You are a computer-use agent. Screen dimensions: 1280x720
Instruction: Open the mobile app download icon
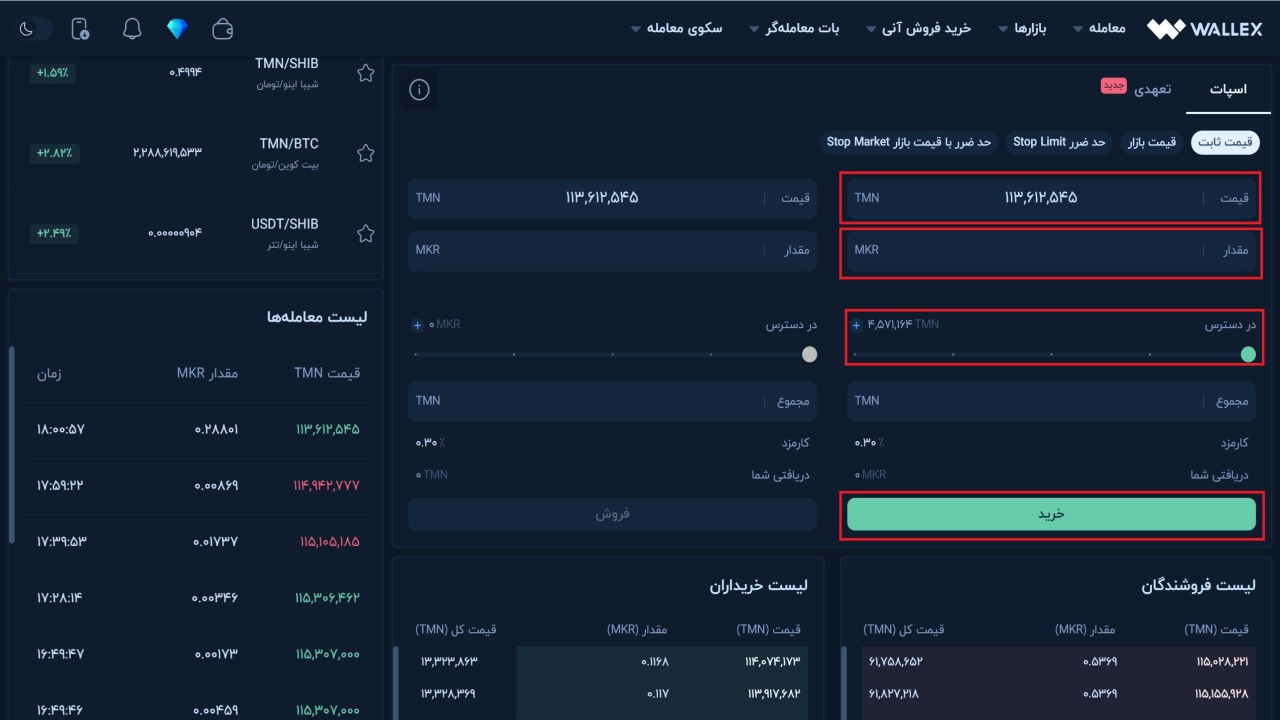pyautogui.click(x=81, y=29)
